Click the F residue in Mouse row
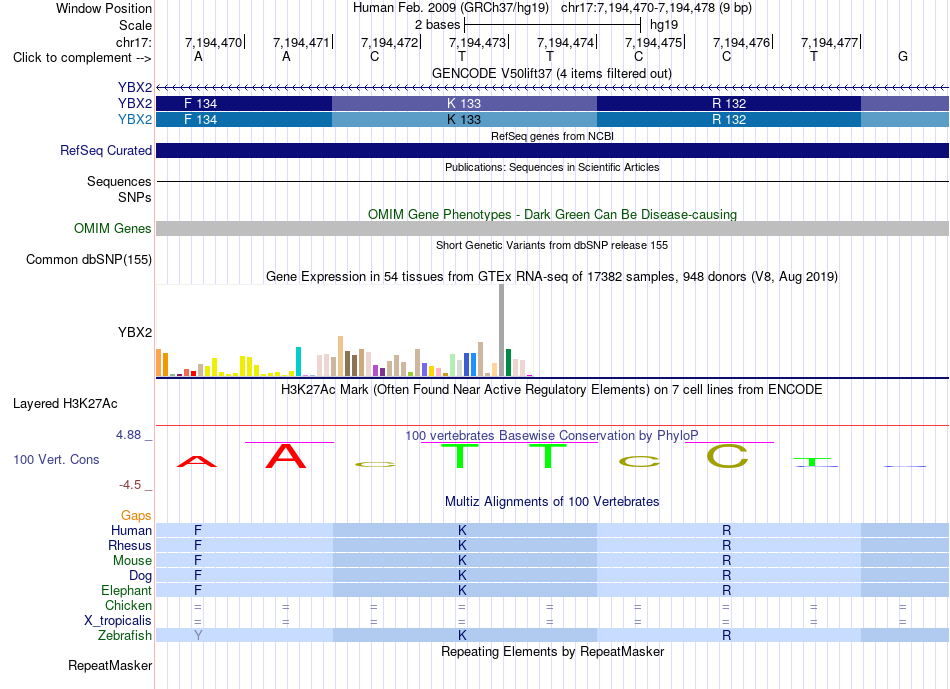950x689 pixels. (x=198, y=560)
